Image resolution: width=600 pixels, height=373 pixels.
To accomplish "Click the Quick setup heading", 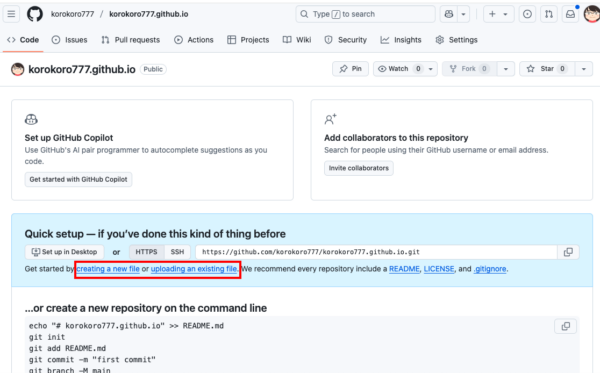I will coord(155,234).
